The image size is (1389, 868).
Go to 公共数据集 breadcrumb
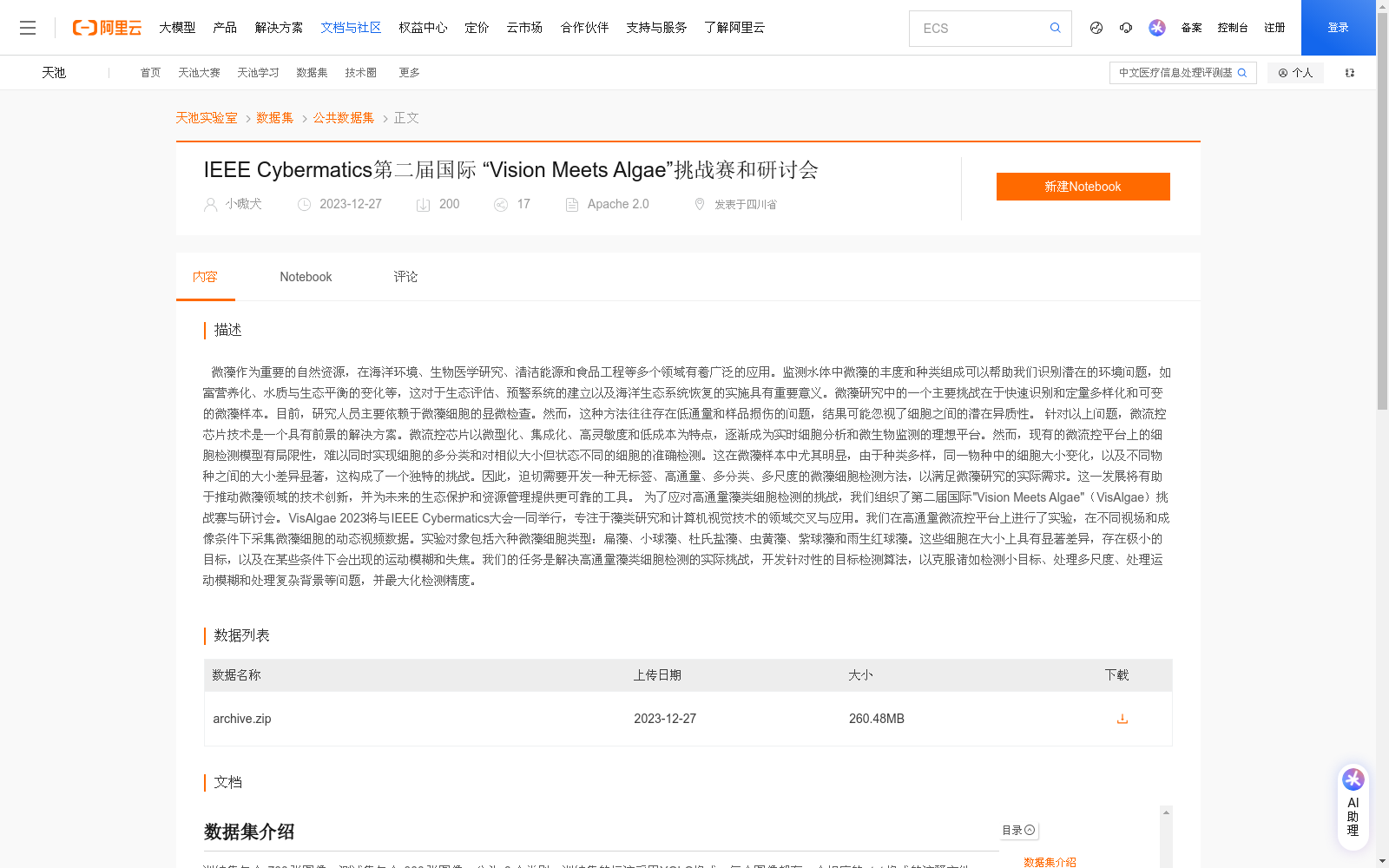coord(344,118)
